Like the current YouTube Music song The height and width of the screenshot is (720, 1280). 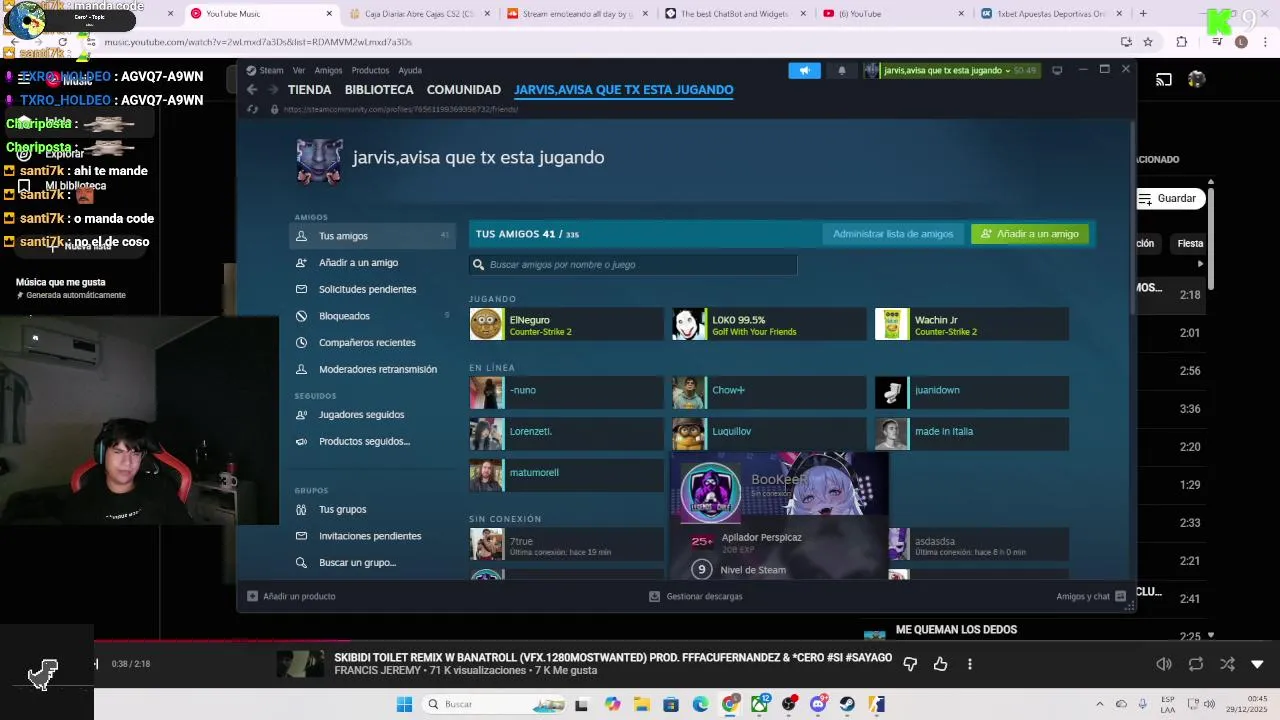point(940,664)
